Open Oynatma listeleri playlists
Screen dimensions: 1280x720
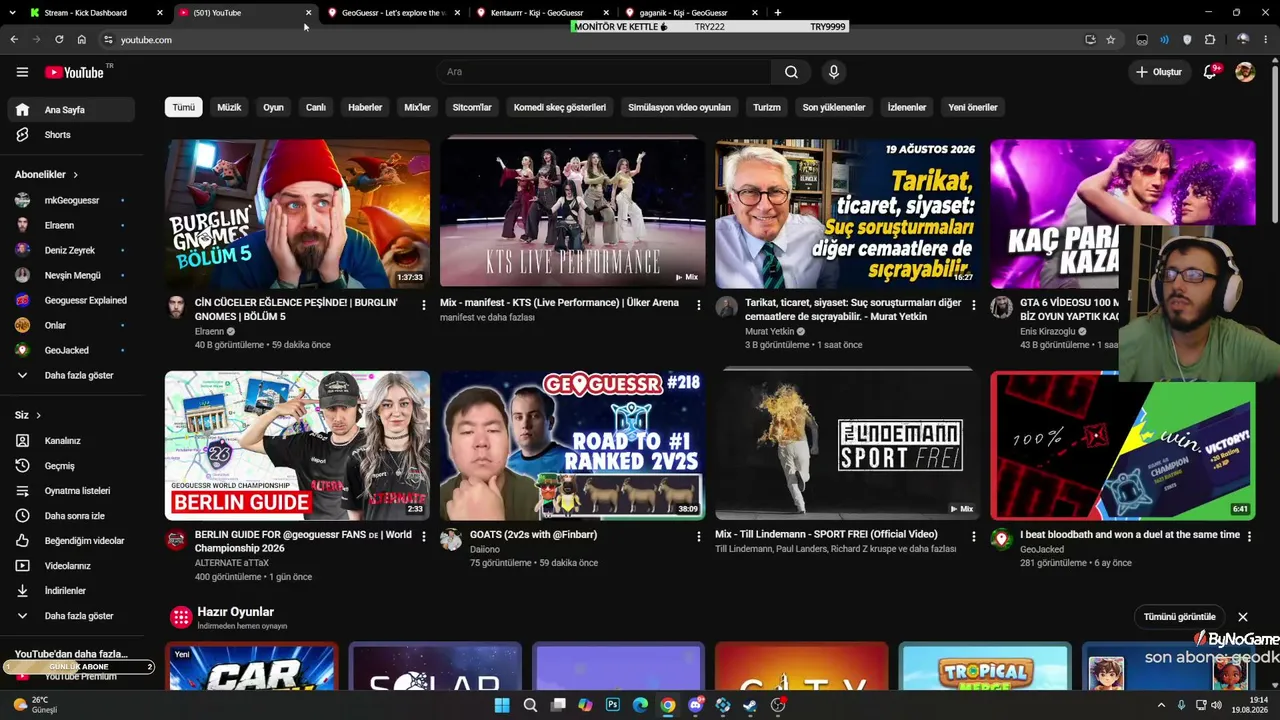(70, 491)
